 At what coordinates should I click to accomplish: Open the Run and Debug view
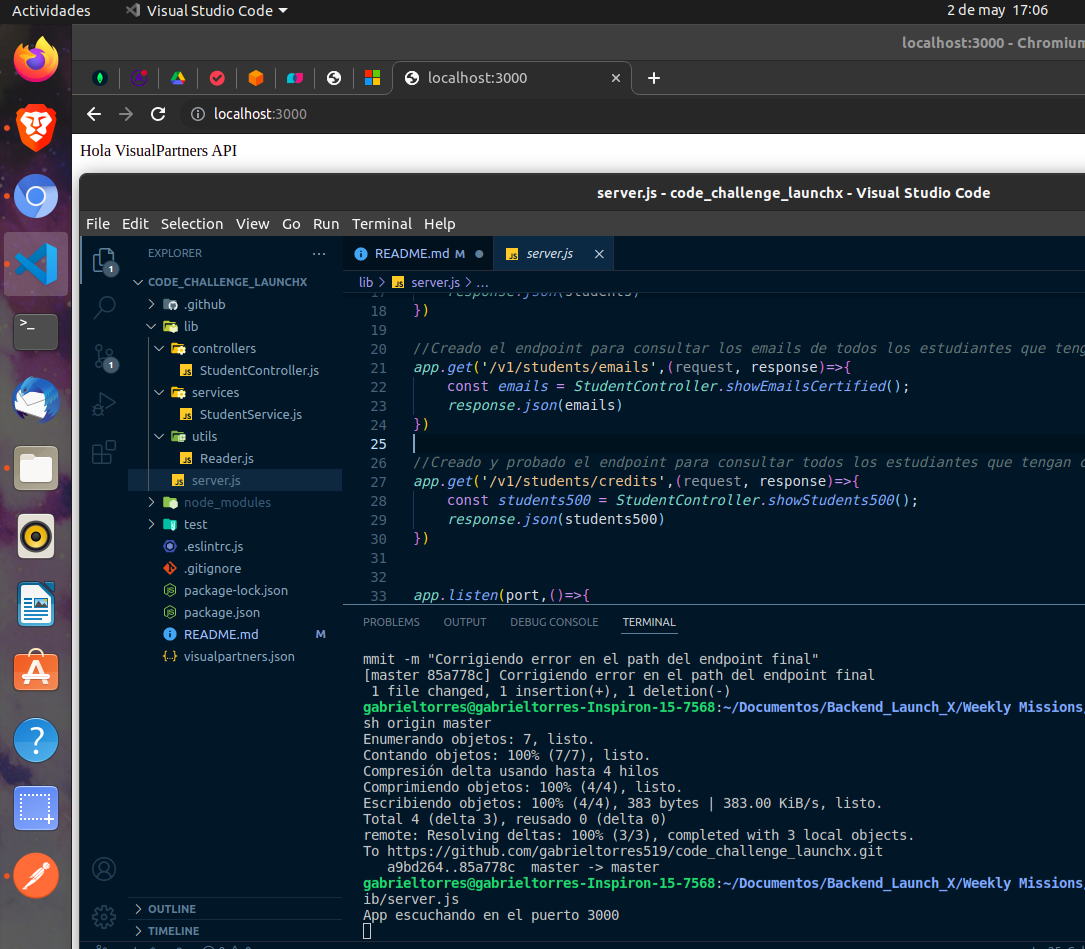point(103,404)
